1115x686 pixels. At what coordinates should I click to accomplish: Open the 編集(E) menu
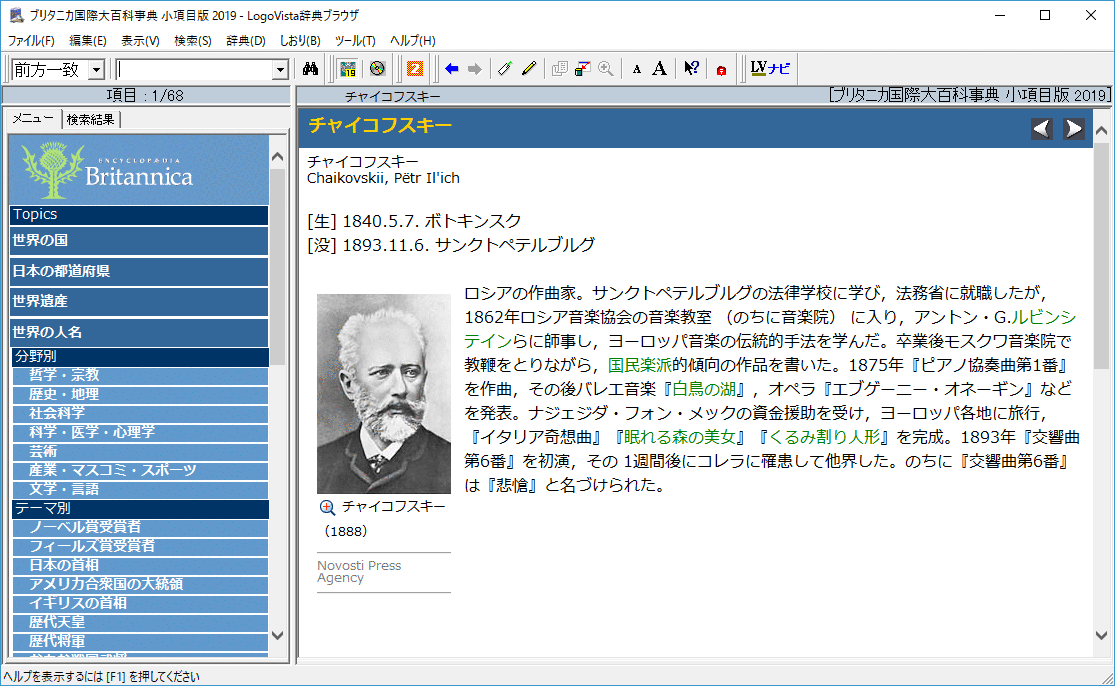(x=87, y=41)
